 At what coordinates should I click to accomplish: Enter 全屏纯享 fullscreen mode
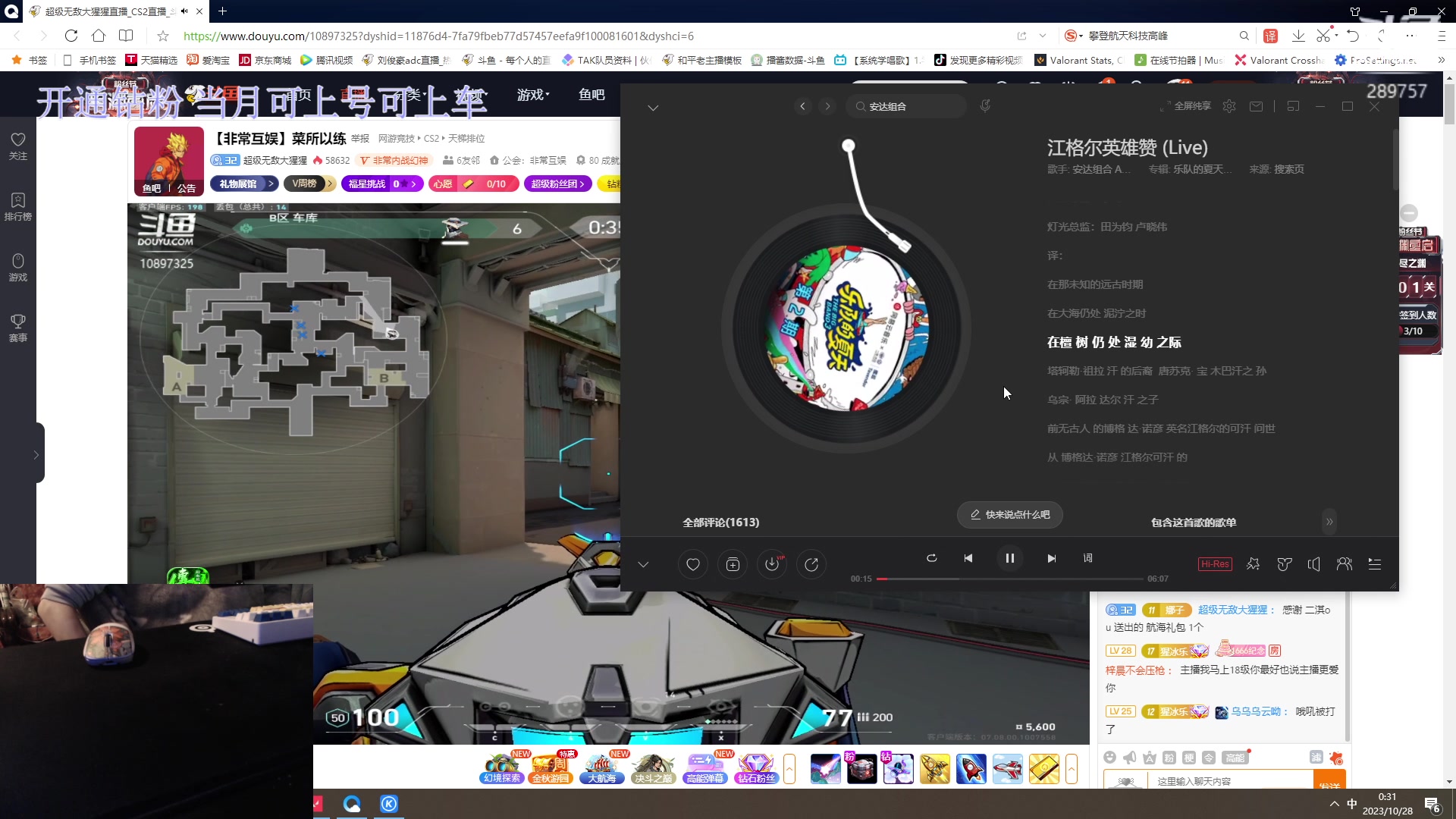click(1185, 106)
